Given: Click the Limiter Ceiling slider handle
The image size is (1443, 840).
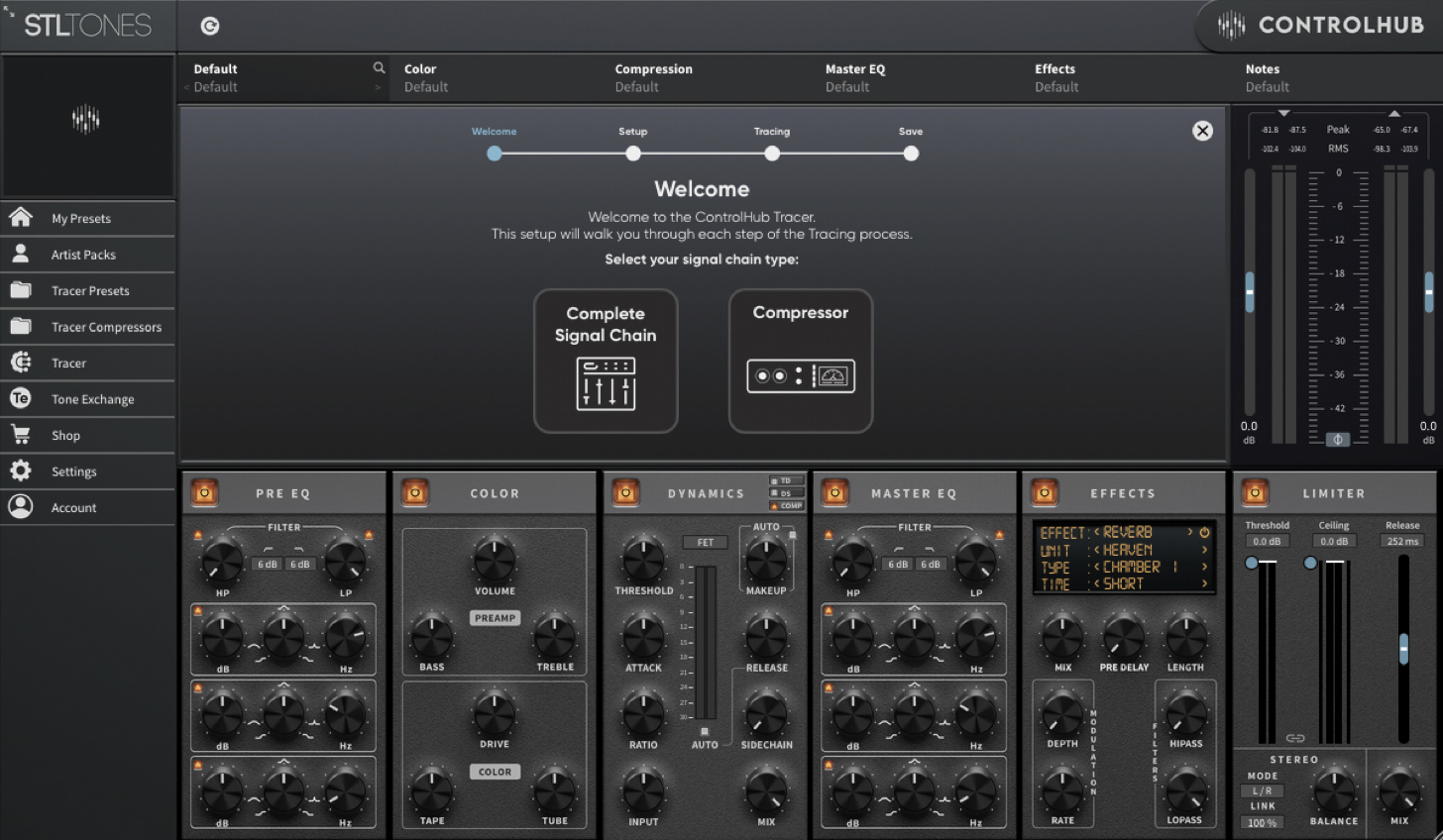Looking at the screenshot, I should tap(1310, 563).
